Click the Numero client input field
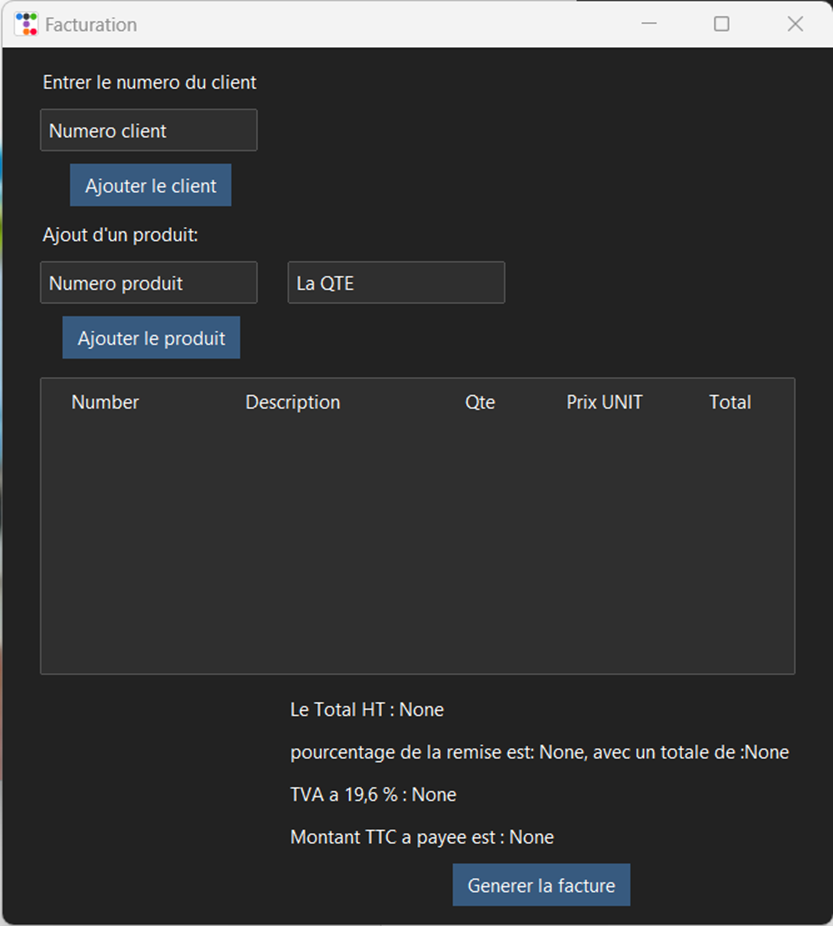Viewport: 833px width, 926px height. click(149, 130)
